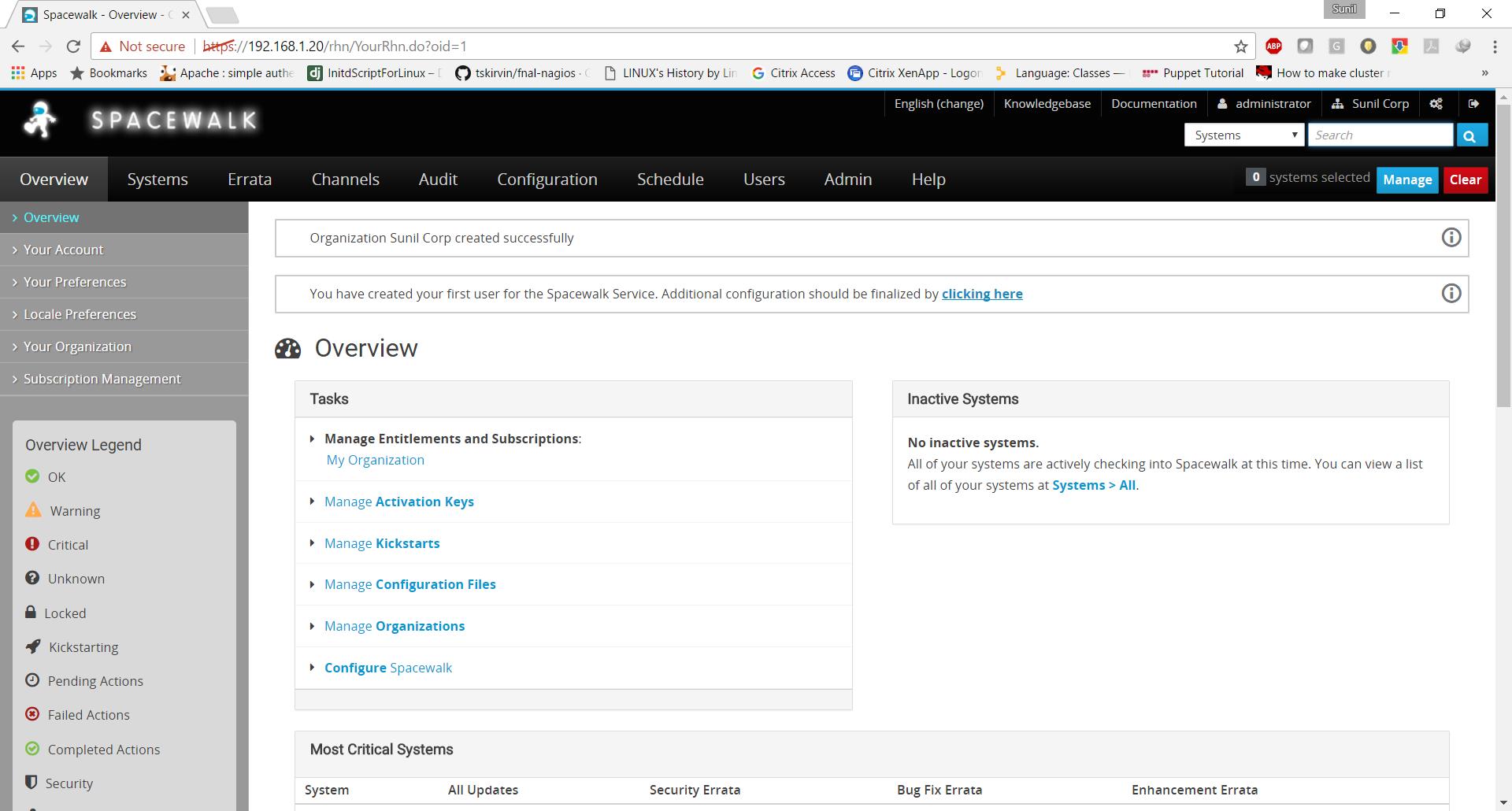Image resolution: width=1512 pixels, height=811 pixels.
Task: Click the sign out icon
Action: pyautogui.click(x=1473, y=104)
